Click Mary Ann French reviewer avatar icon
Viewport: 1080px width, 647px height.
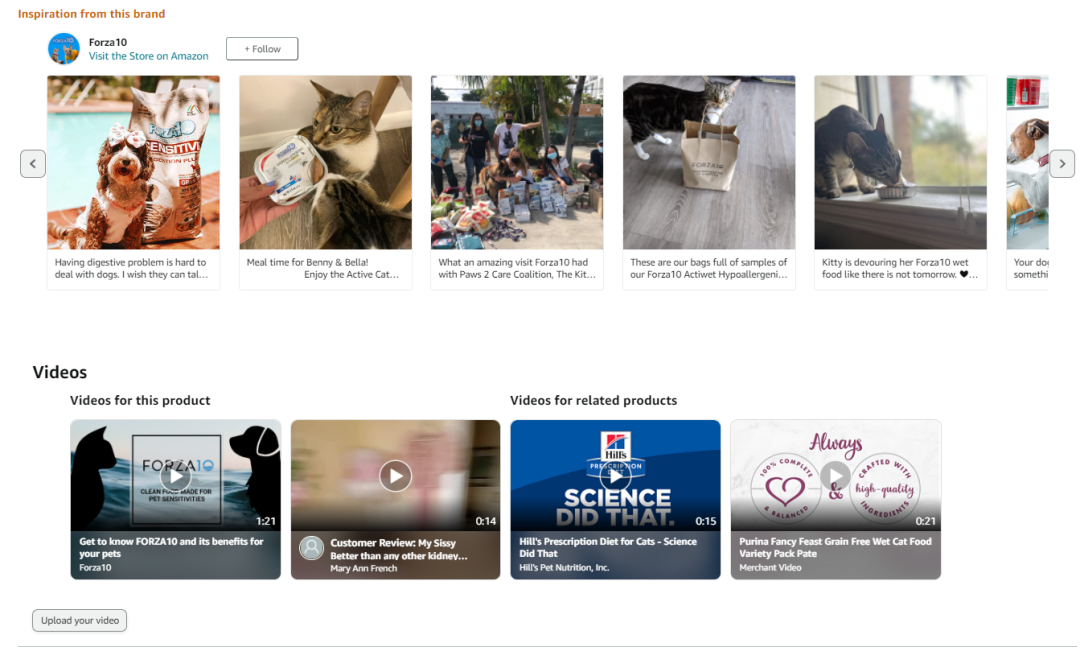(x=311, y=548)
